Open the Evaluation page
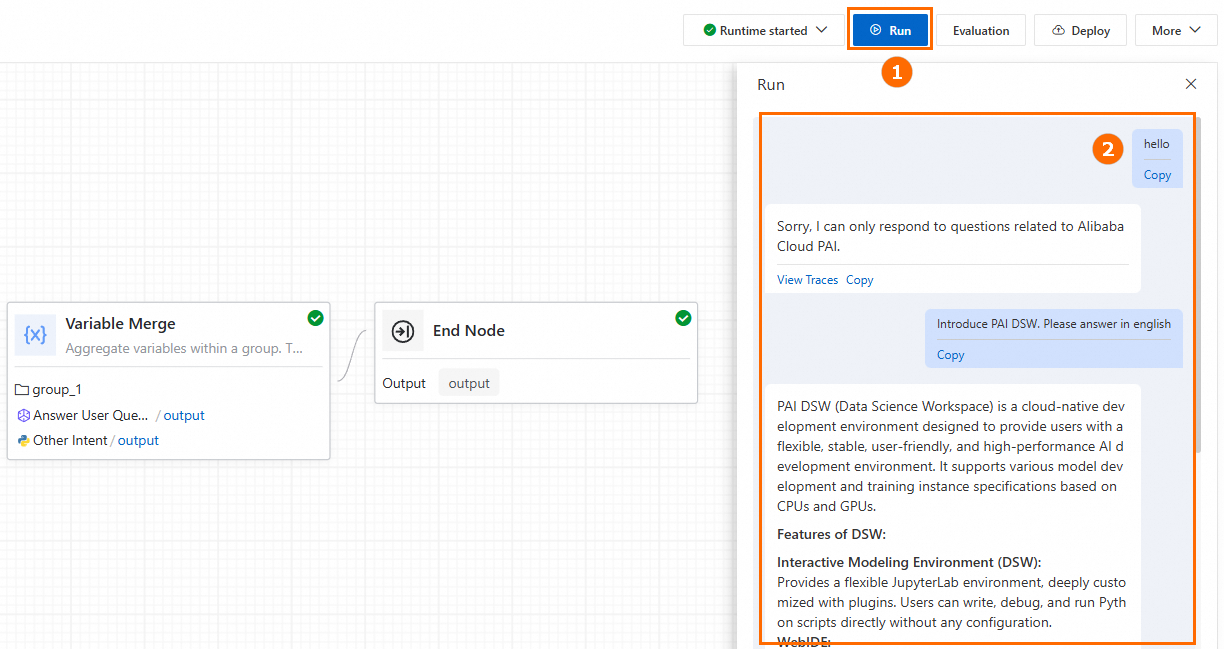1224x649 pixels. [x=981, y=30]
